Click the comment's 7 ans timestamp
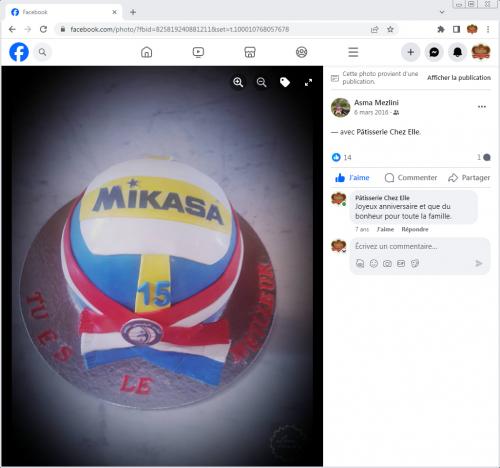Viewport: 500px width, 468px height. 362,229
